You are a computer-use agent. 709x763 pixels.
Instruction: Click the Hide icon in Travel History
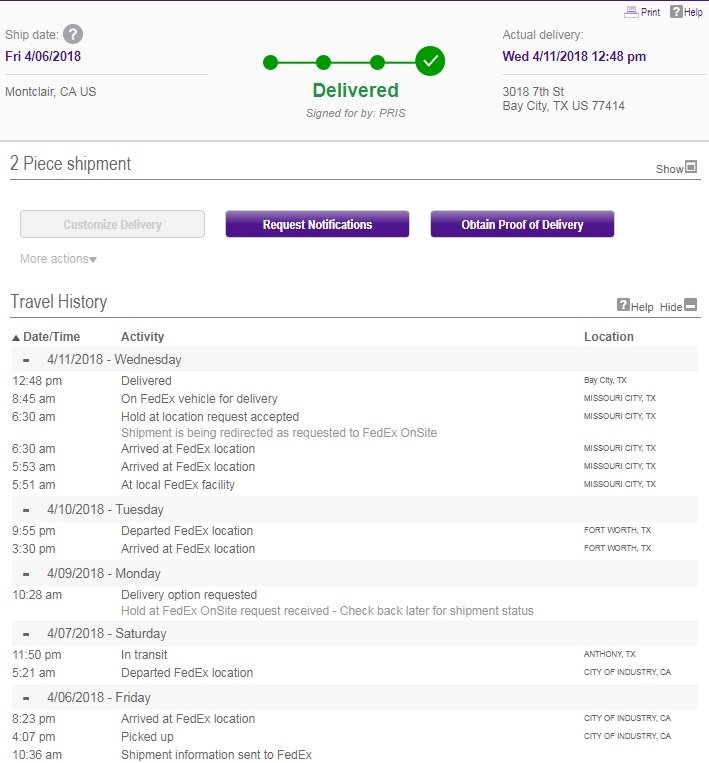click(691, 305)
